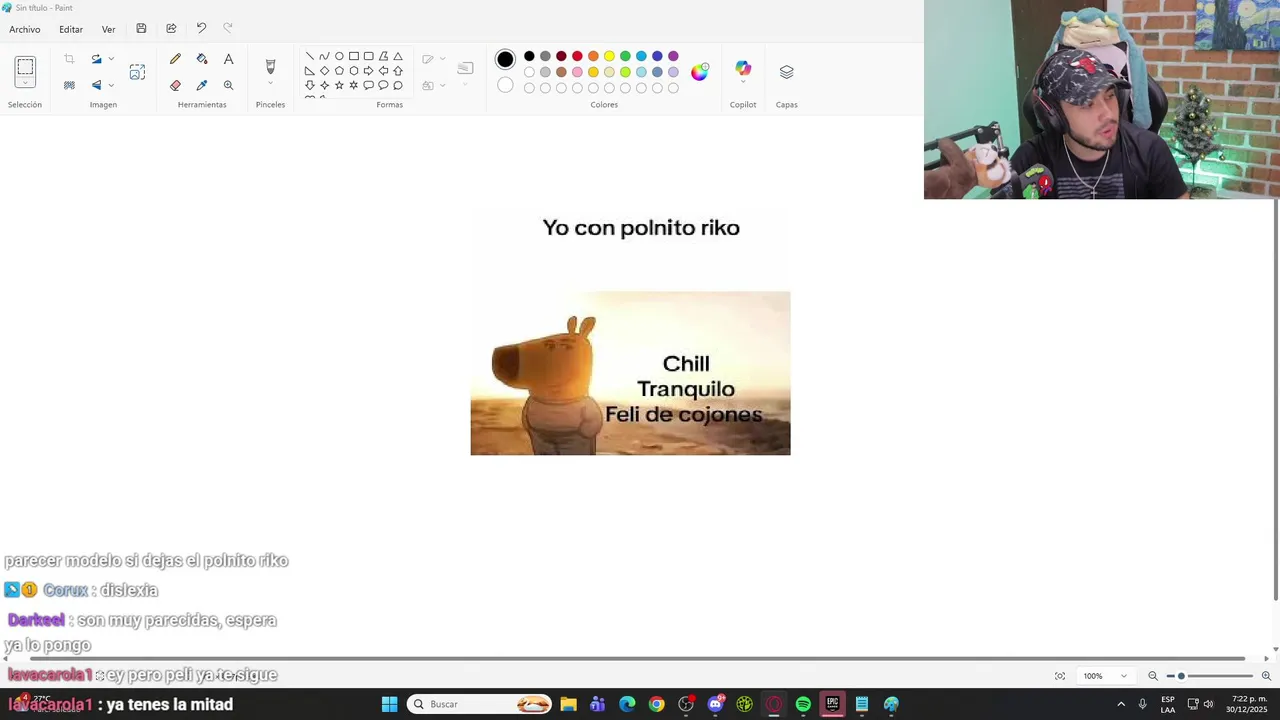Click the Flip image icon
1280x720 pixels.
click(96, 85)
